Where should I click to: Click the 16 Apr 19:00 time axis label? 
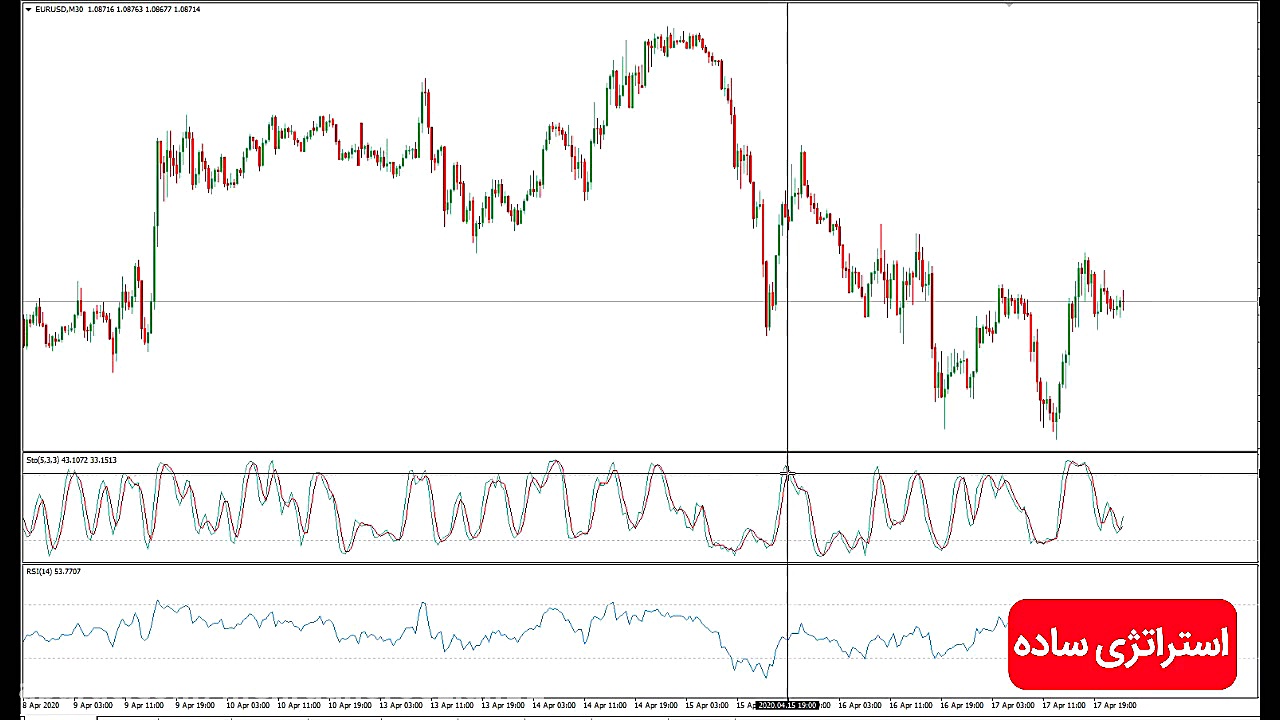pyautogui.click(x=962, y=705)
